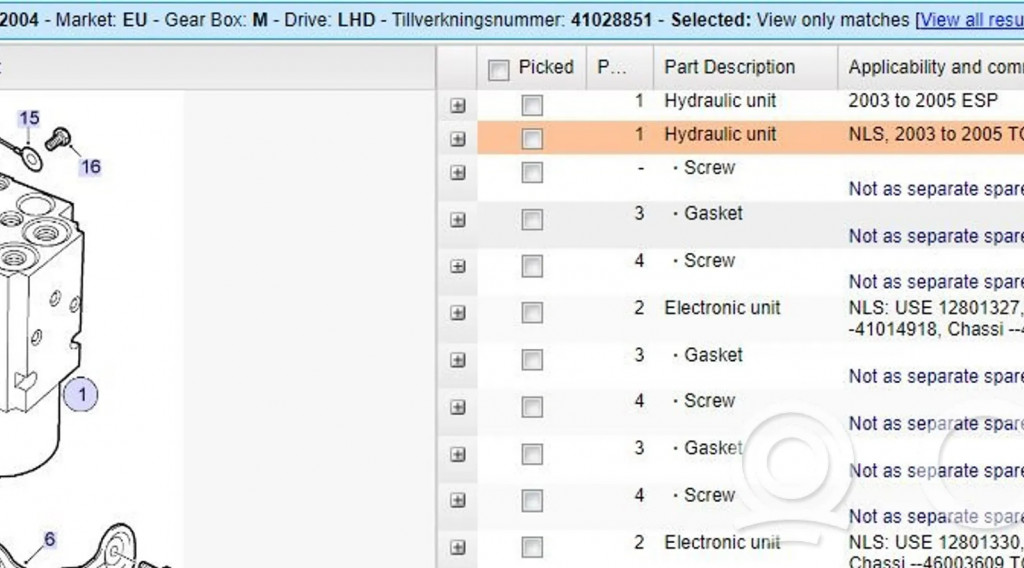Select callout number 15 in diagram
This screenshot has width=1024, height=568.
coord(29,118)
